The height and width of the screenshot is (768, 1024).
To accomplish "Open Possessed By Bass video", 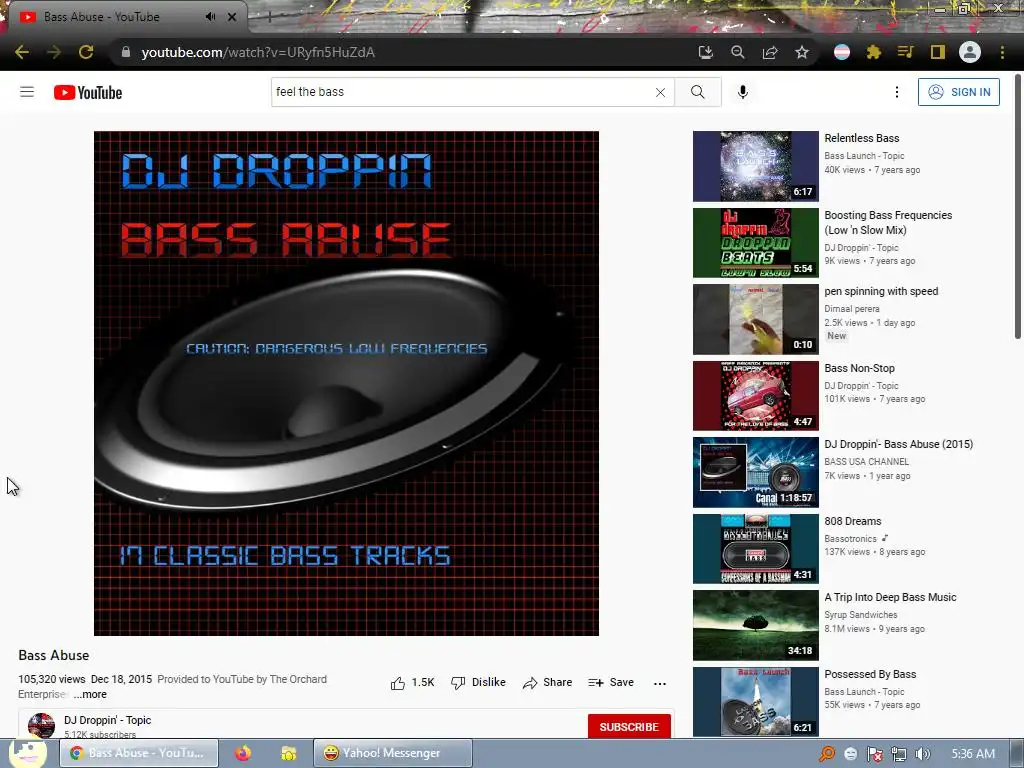I will [x=870, y=674].
